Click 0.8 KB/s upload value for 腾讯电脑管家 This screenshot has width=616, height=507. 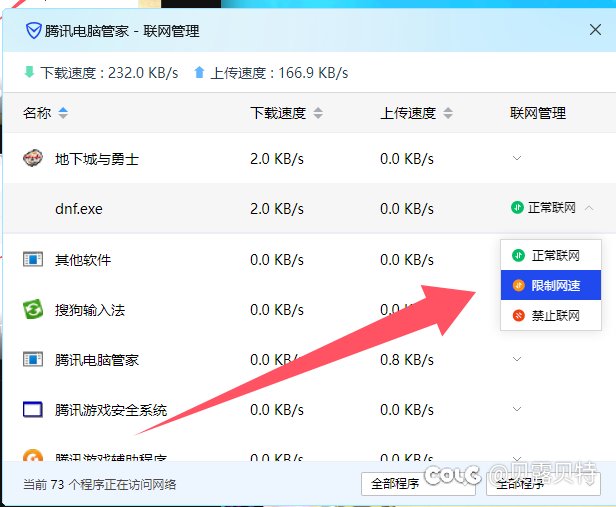pos(407,360)
